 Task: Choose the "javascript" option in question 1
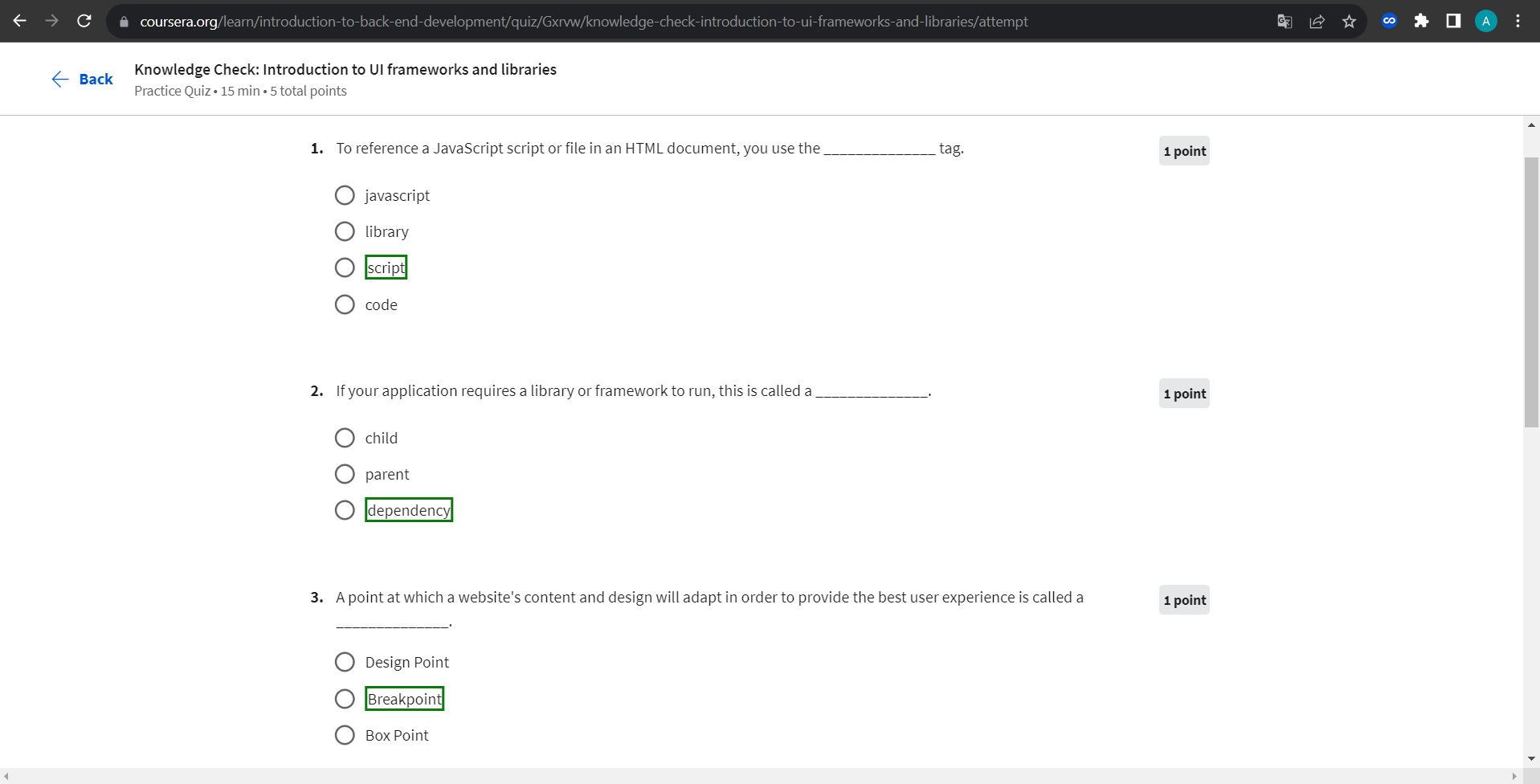(x=345, y=194)
